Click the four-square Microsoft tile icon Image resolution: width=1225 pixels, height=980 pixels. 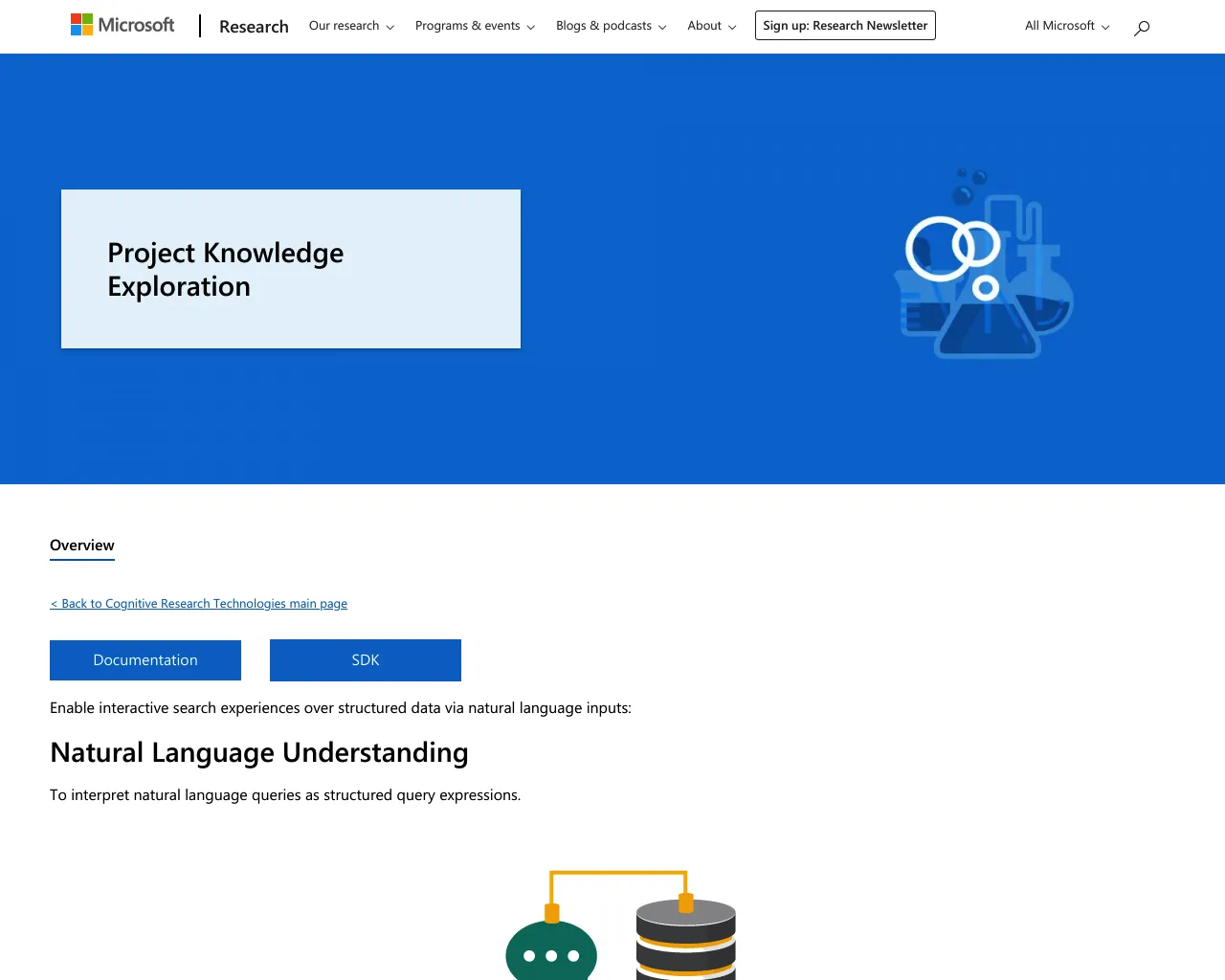coord(79,23)
